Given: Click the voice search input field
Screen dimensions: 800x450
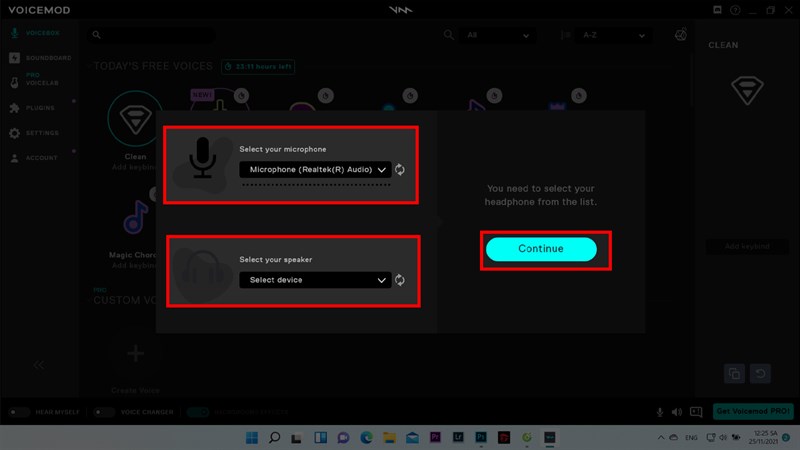Looking at the screenshot, I should click(x=151, y=35).
